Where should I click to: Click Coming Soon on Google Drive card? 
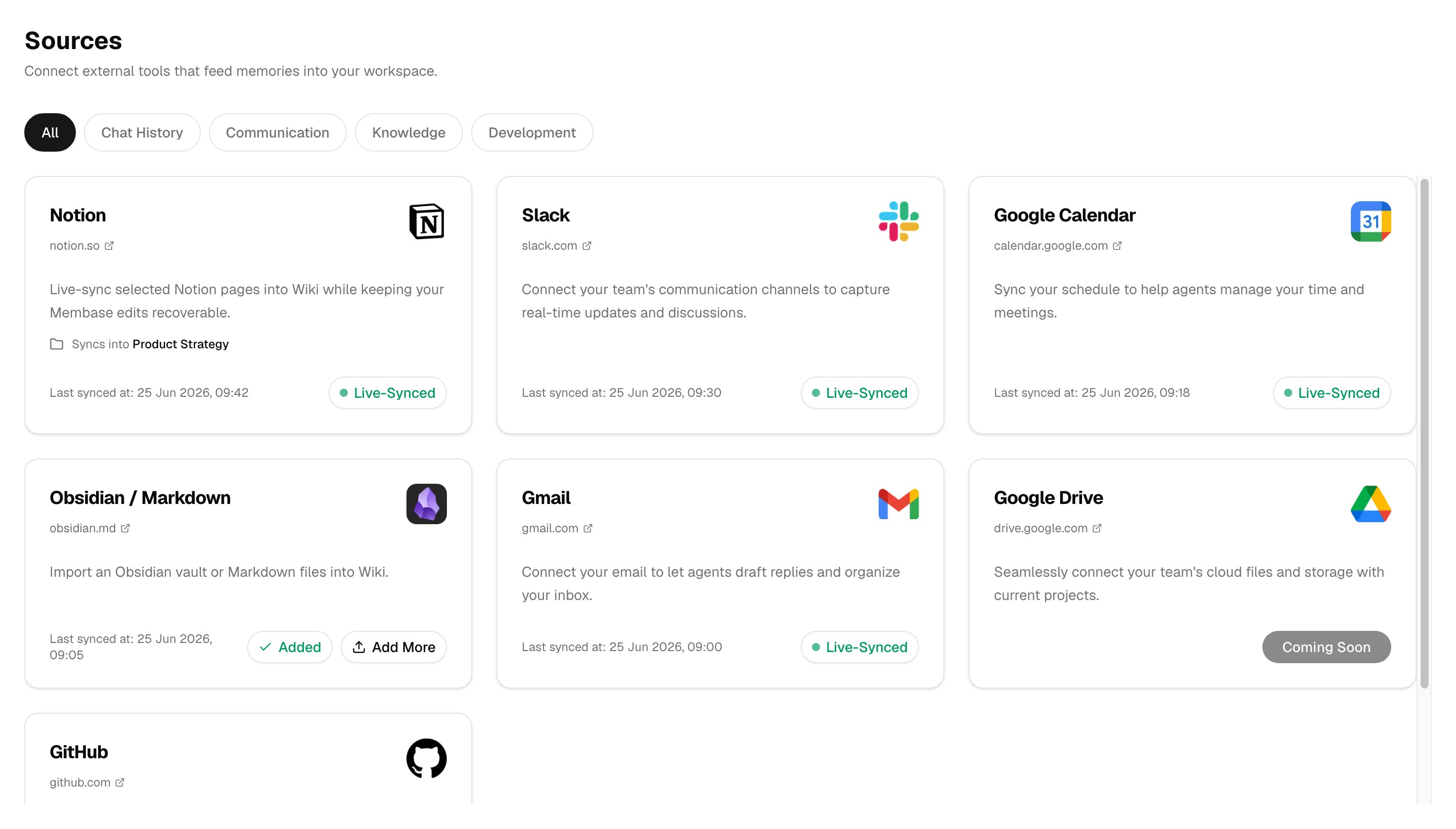click(x=1326, y=647)
